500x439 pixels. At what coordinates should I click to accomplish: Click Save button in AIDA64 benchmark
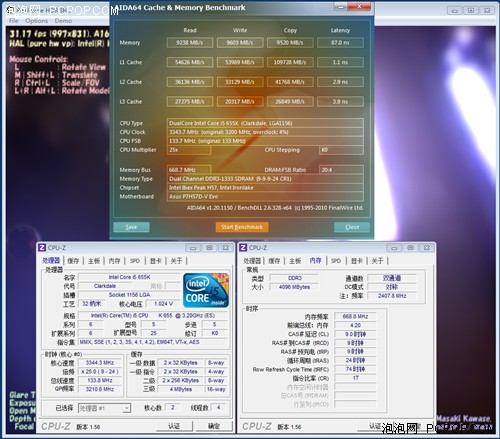pyautogui.click(x=131, y=227)
